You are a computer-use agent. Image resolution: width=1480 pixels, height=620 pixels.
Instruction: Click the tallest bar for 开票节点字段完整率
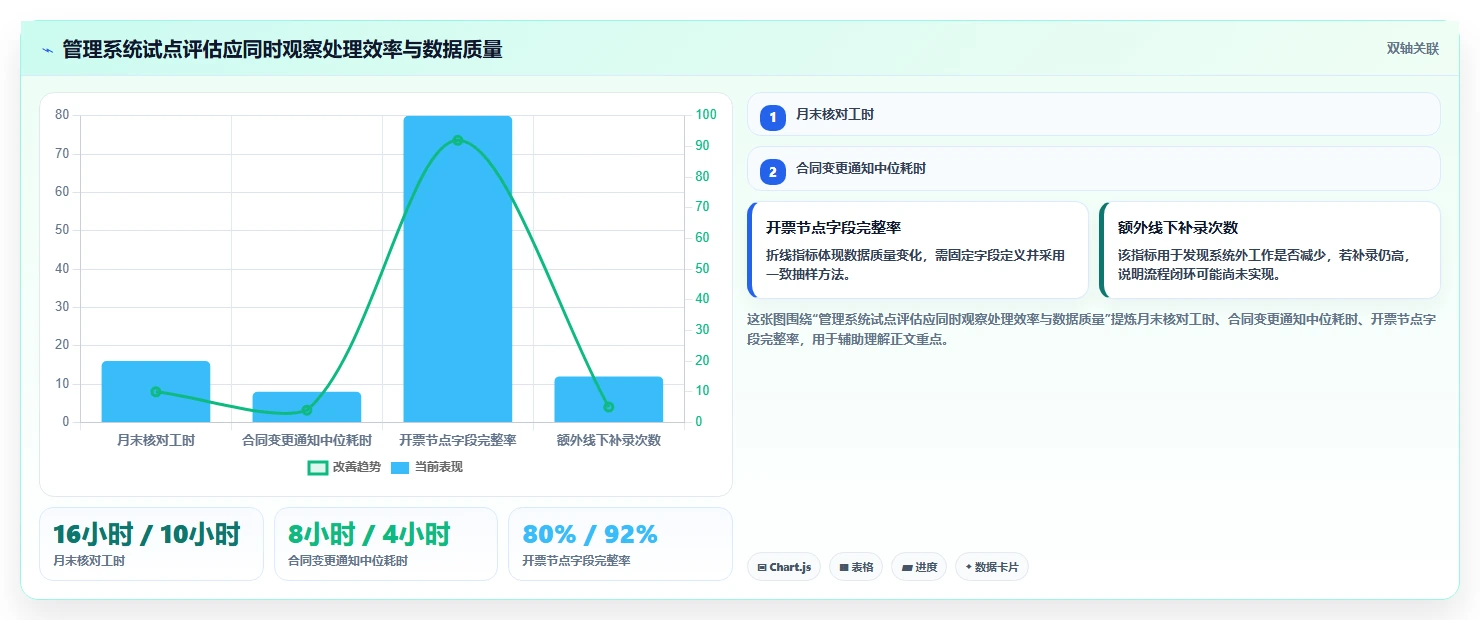458,269
